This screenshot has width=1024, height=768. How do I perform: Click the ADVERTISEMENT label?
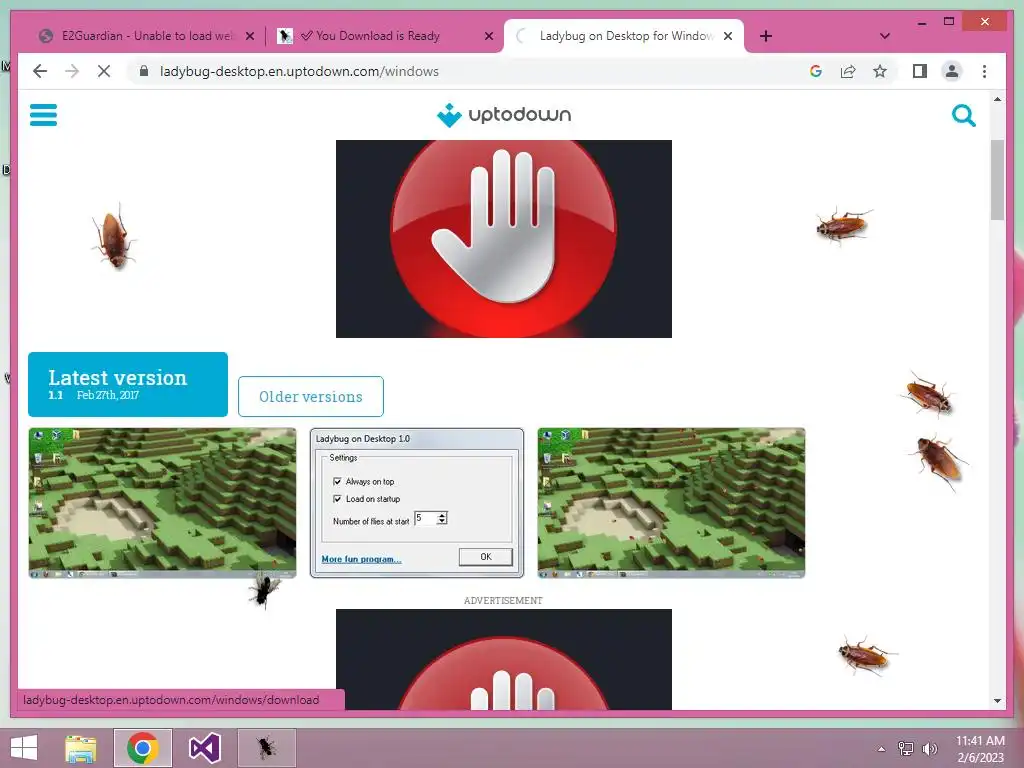[x=504, y=600]
